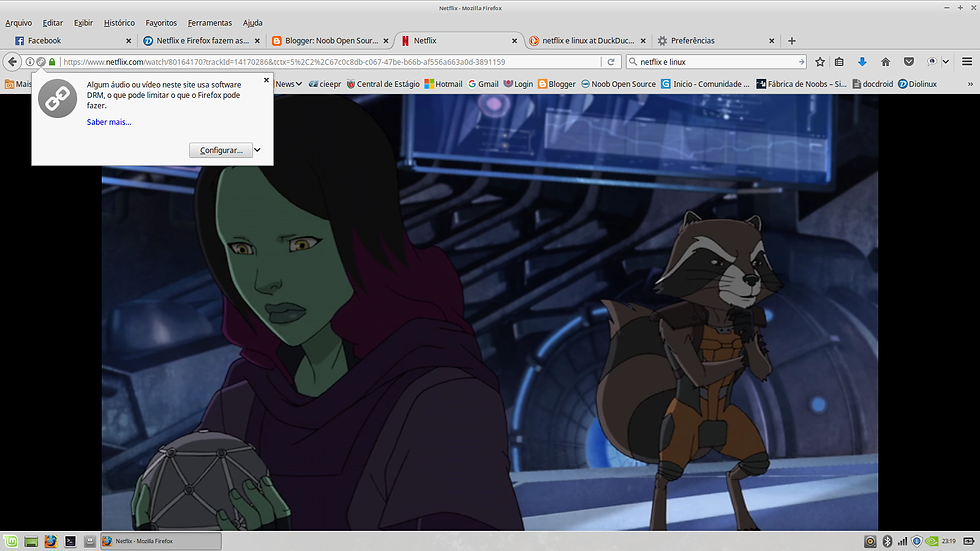
Task: Click the Netflix video playback area
Action: pyautogui.click(x=489, y=312)
